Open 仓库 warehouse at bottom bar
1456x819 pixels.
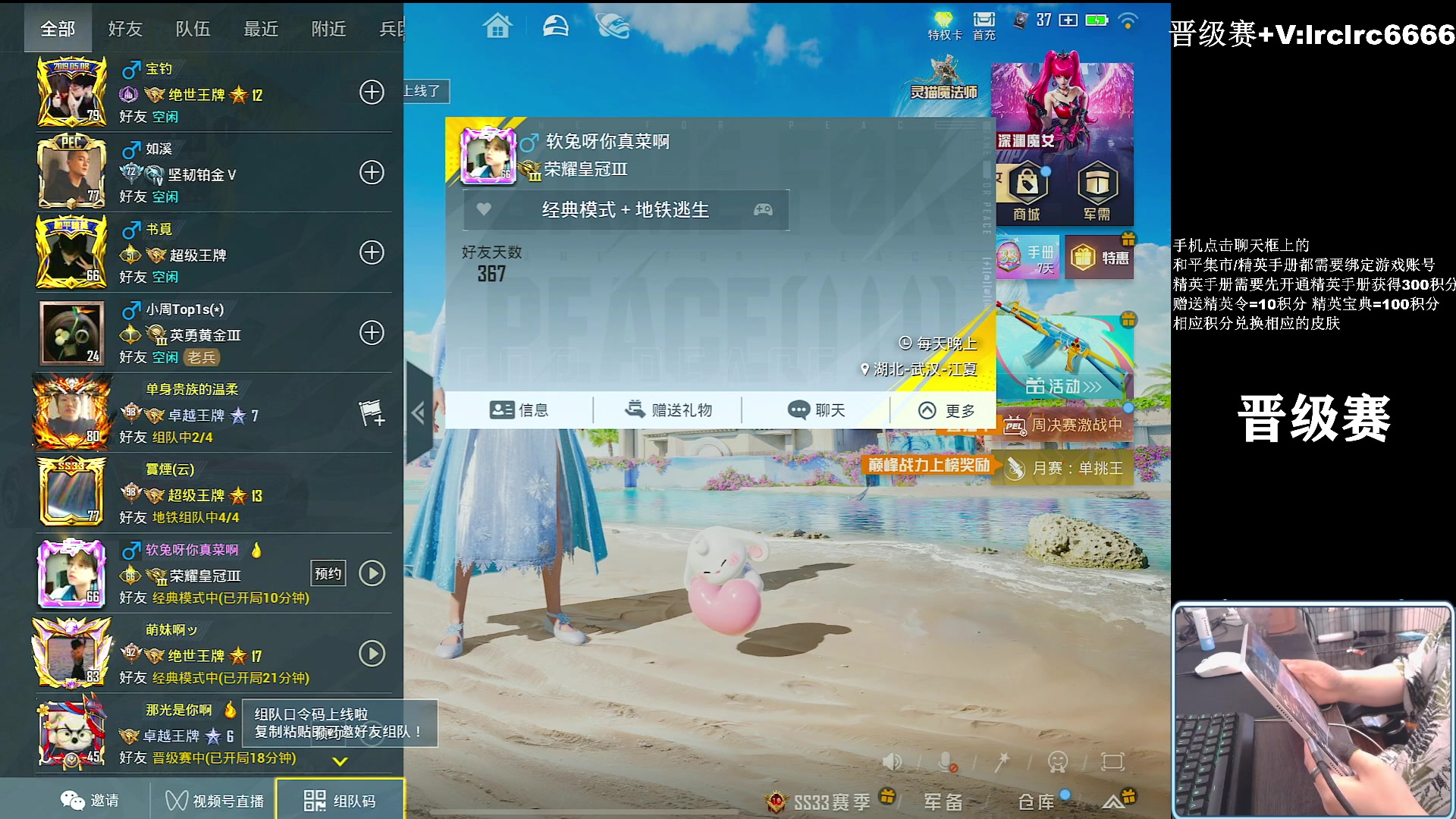pos(1037,802)
